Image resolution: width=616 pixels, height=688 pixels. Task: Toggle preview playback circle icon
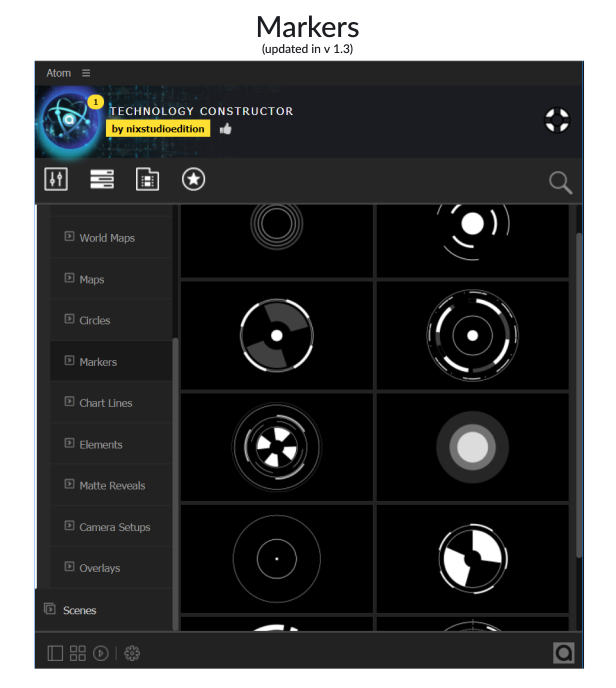pyautogui.click(x=101, y=653)
